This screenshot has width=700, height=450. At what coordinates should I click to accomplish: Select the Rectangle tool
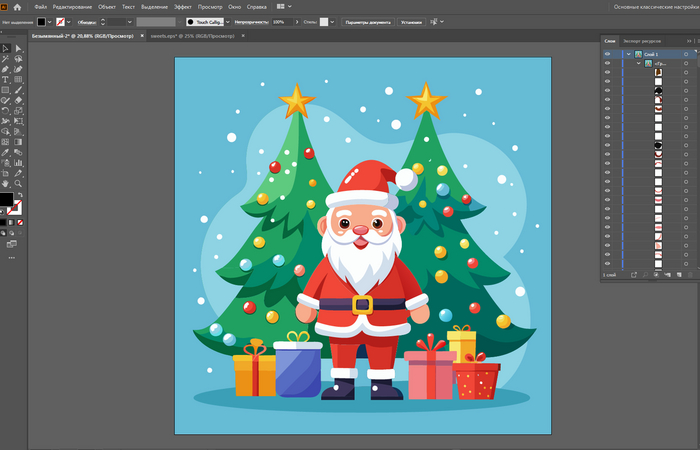point(5,90)
